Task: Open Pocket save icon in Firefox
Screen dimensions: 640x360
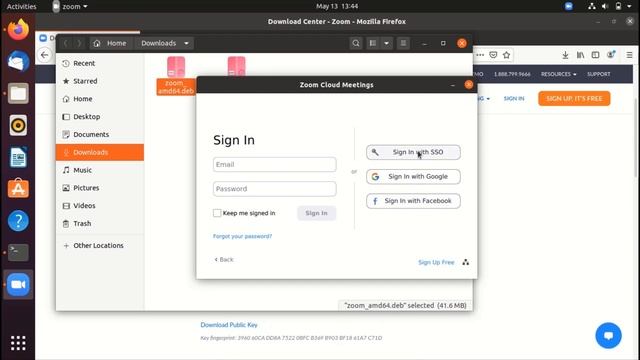Action: (493, 55)
